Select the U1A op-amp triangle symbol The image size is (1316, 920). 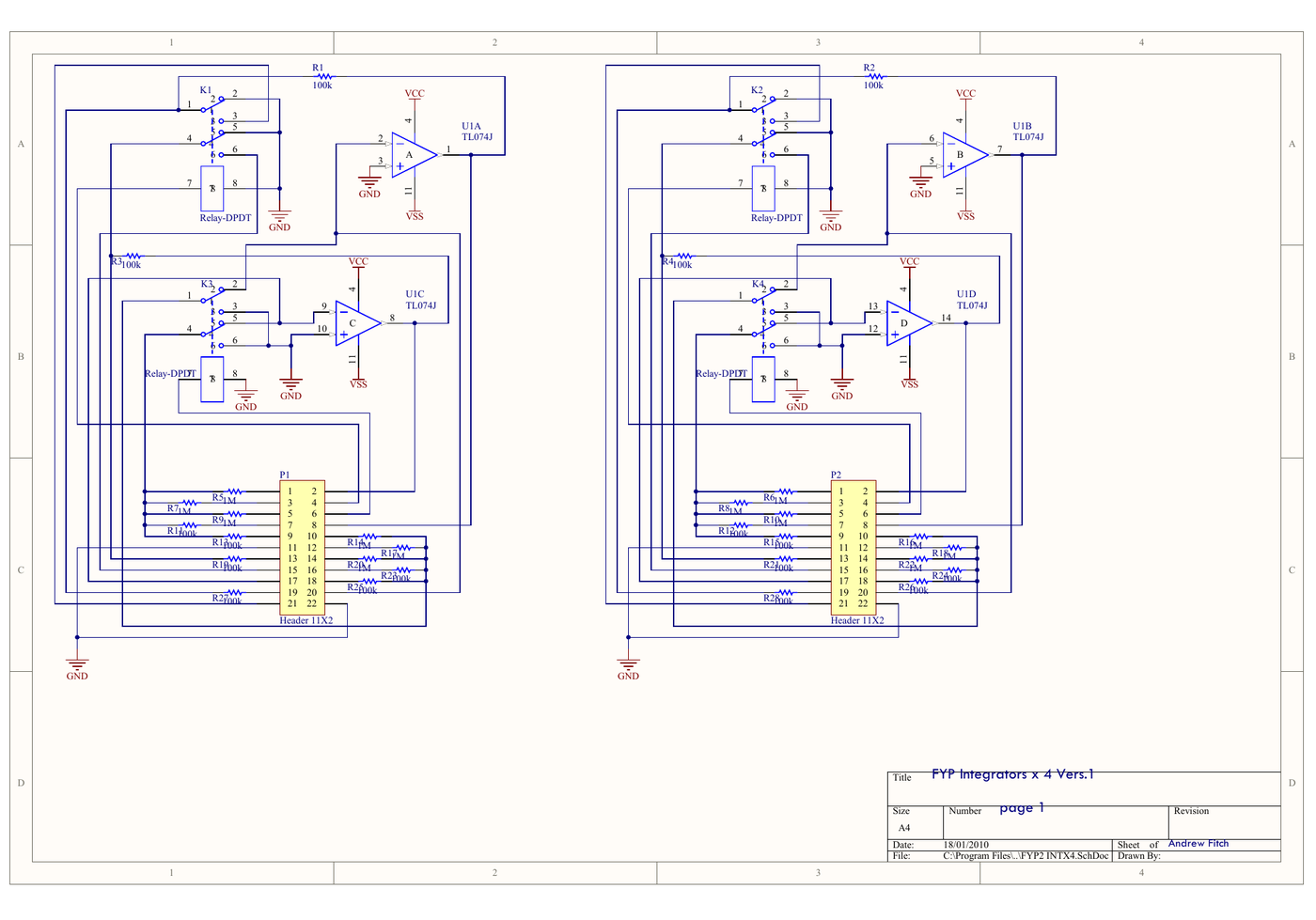coord(414,155)
